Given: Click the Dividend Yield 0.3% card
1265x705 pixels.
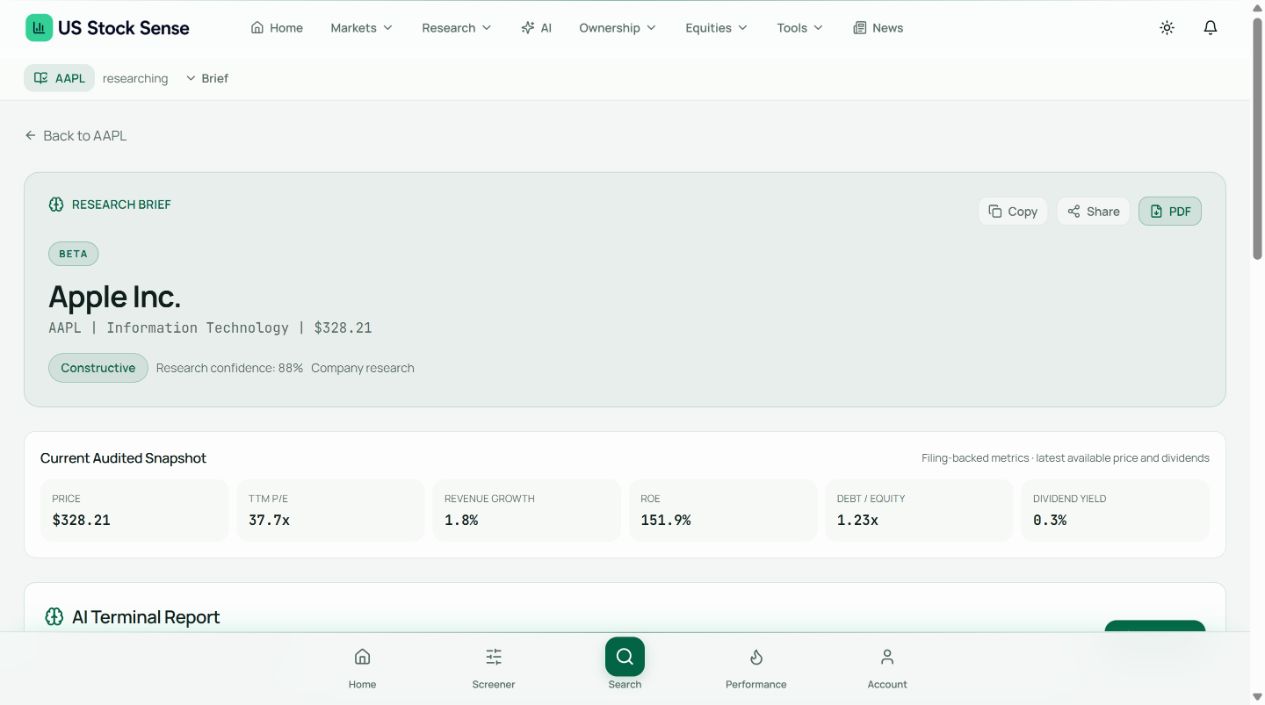Looking at the screenshot, I should [x=1115, y=510].
